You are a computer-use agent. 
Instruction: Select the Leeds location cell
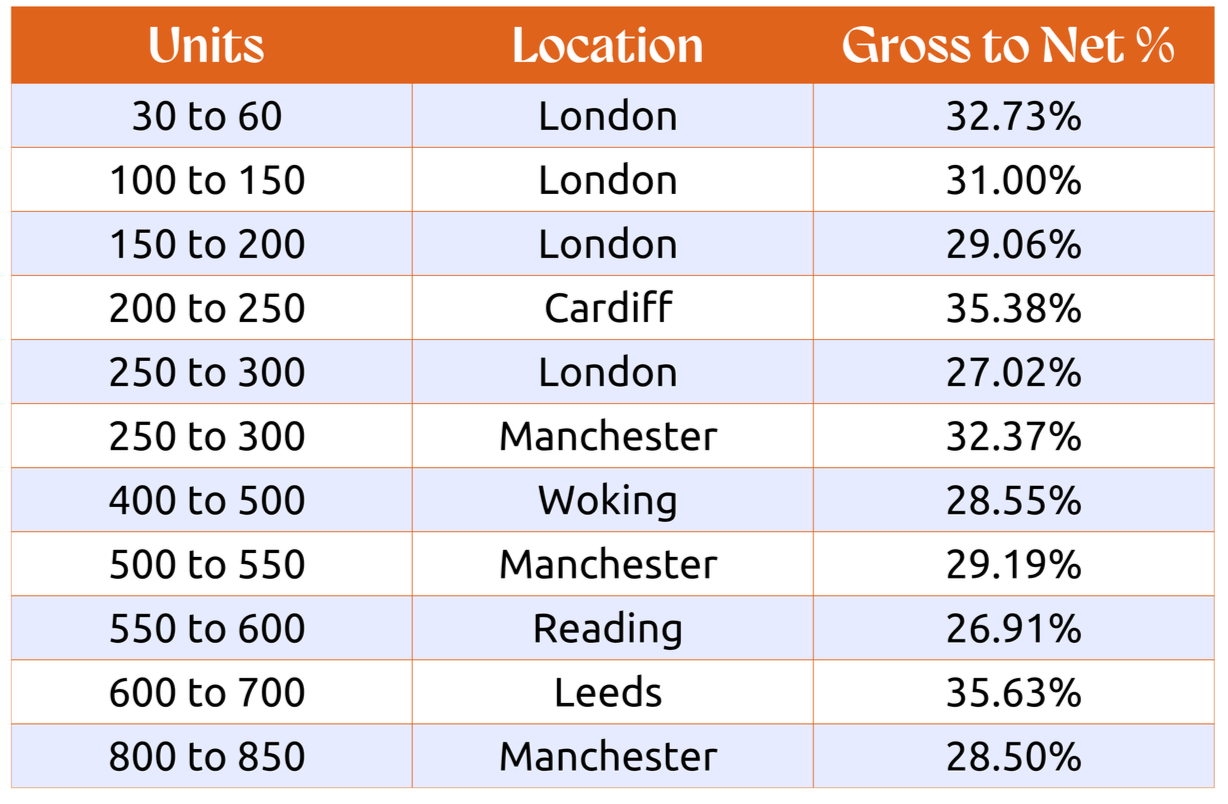coord(608,692)
